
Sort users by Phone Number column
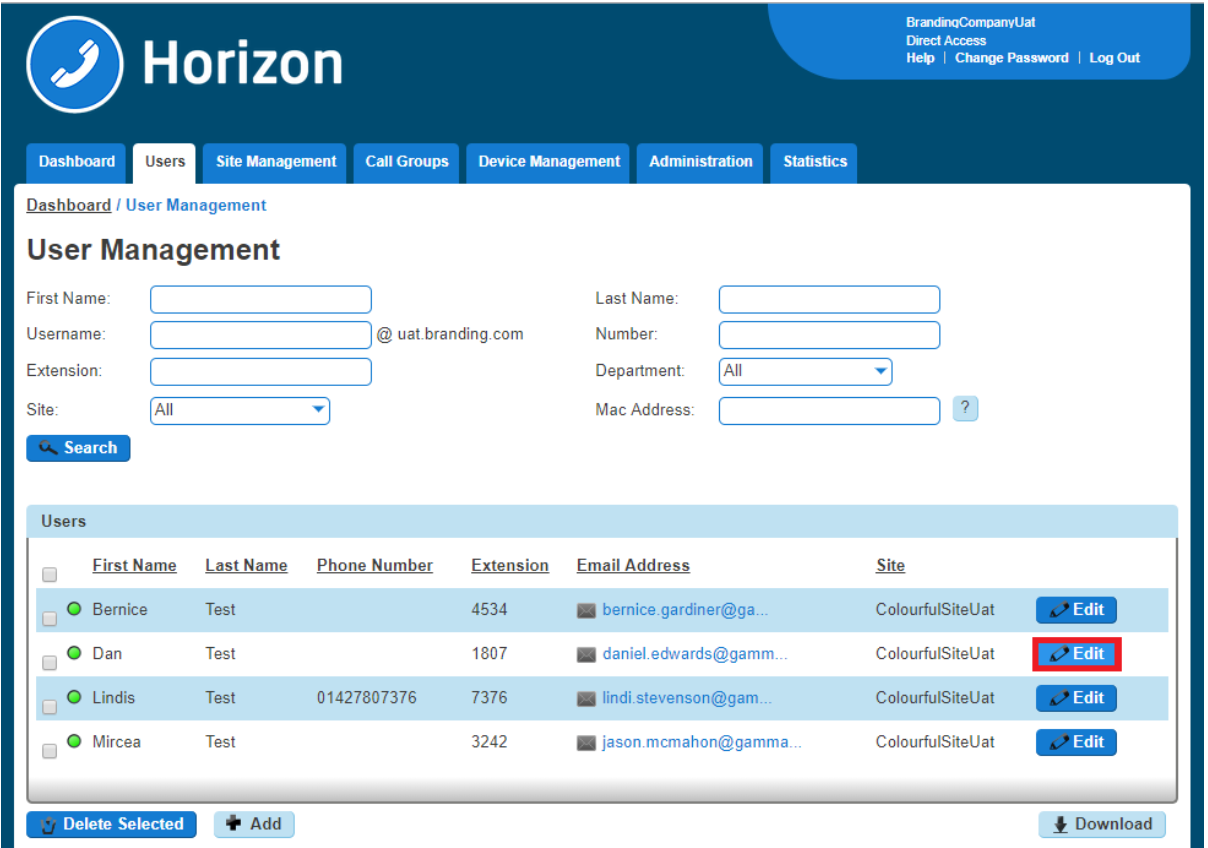tap(375, 566)
